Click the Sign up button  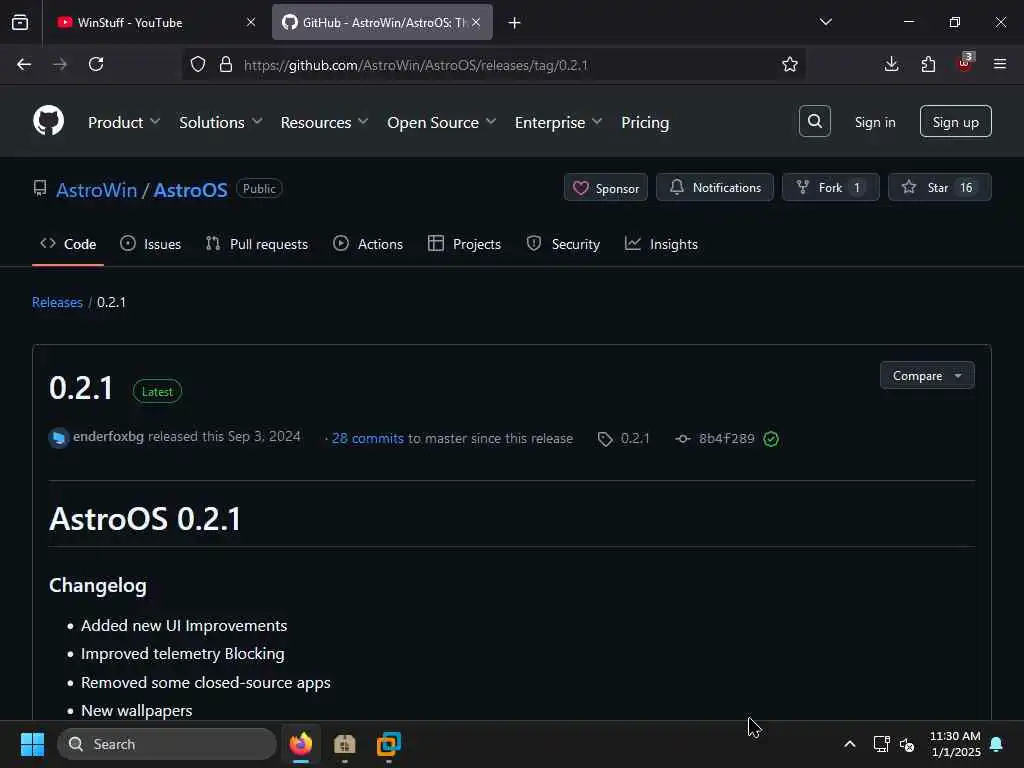(x=955, y=121)
